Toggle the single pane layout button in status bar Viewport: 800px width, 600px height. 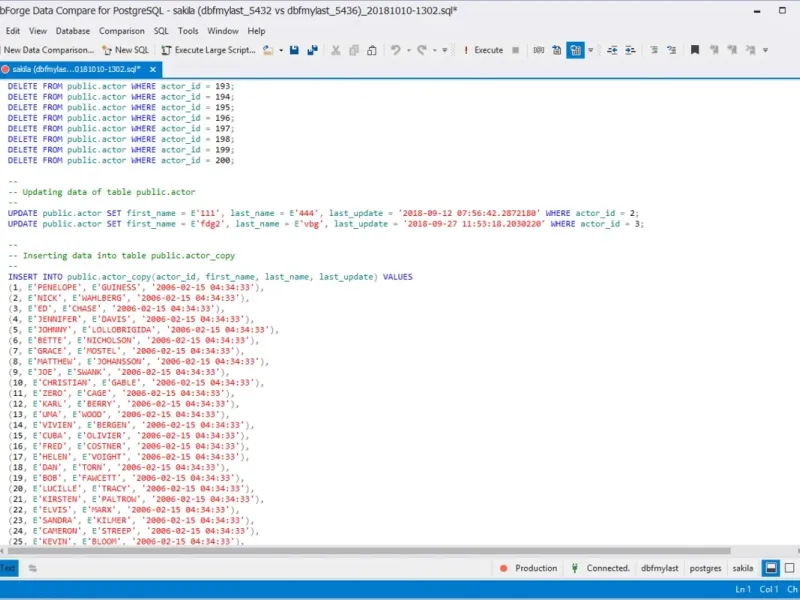click(790, 568)
